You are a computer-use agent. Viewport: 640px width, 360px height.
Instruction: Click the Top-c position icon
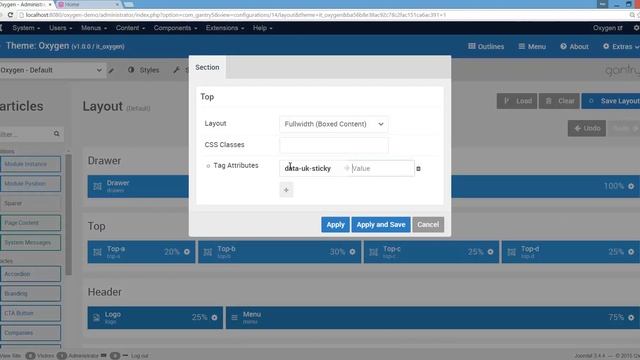coord(373,252)
